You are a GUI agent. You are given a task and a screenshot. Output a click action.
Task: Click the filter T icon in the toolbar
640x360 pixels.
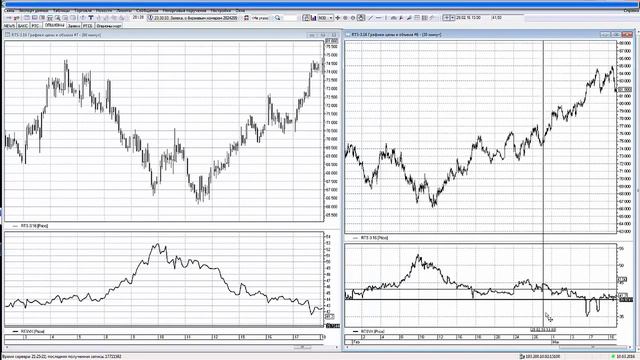(x=91, y=18)
